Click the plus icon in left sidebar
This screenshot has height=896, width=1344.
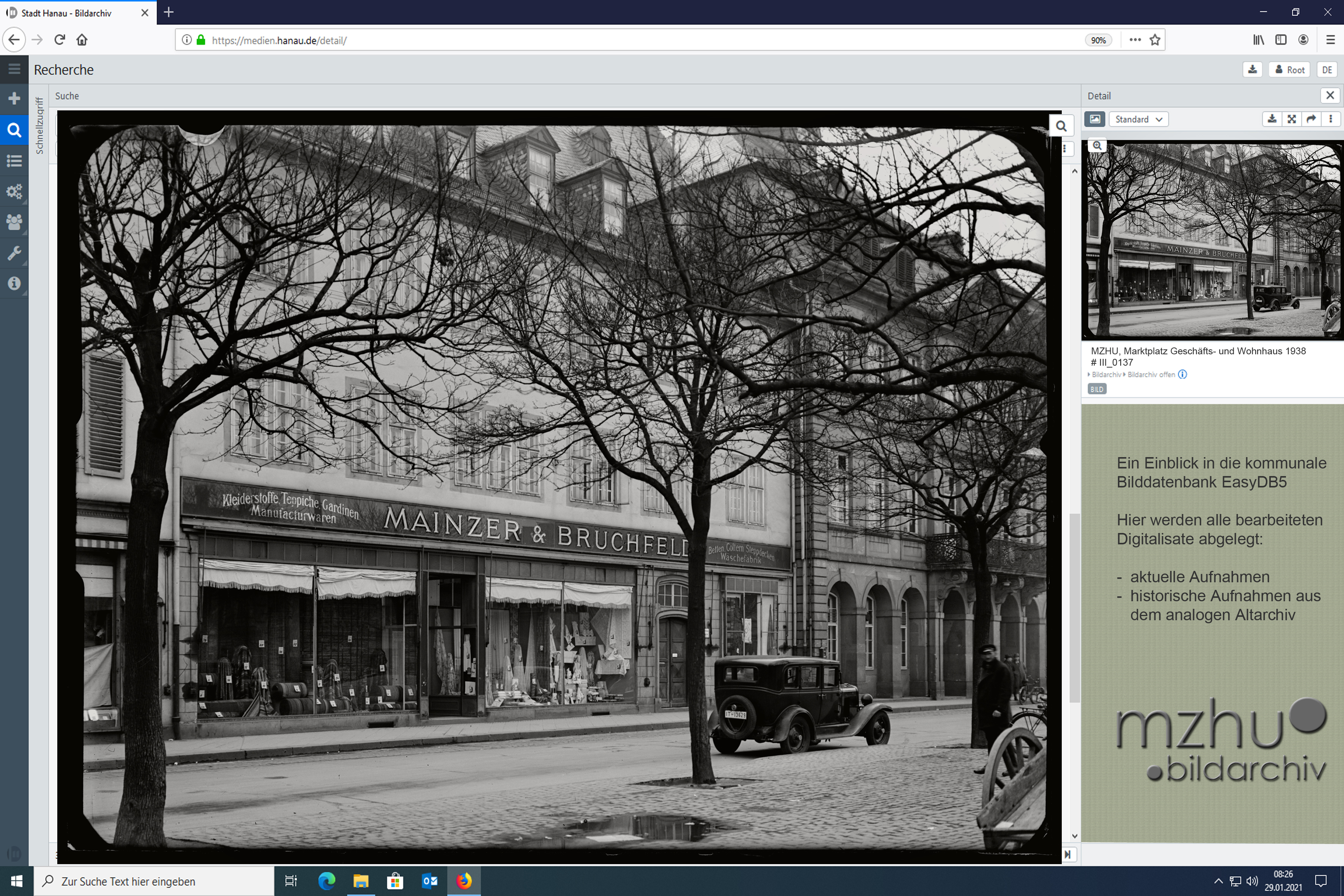(x=14, y=98)
